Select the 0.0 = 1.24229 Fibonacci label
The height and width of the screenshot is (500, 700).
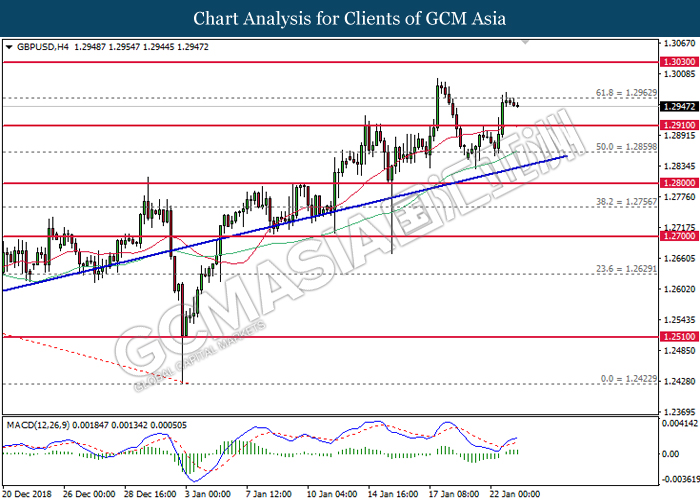point(629,379)
